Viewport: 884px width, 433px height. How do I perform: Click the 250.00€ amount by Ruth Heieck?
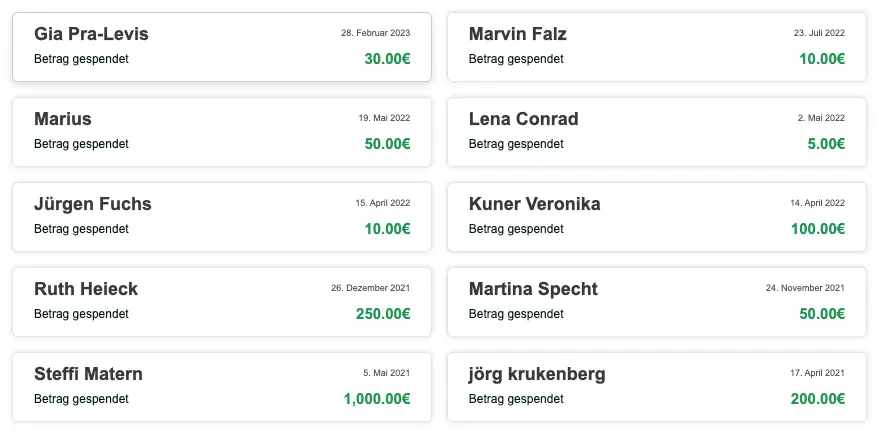383,314
